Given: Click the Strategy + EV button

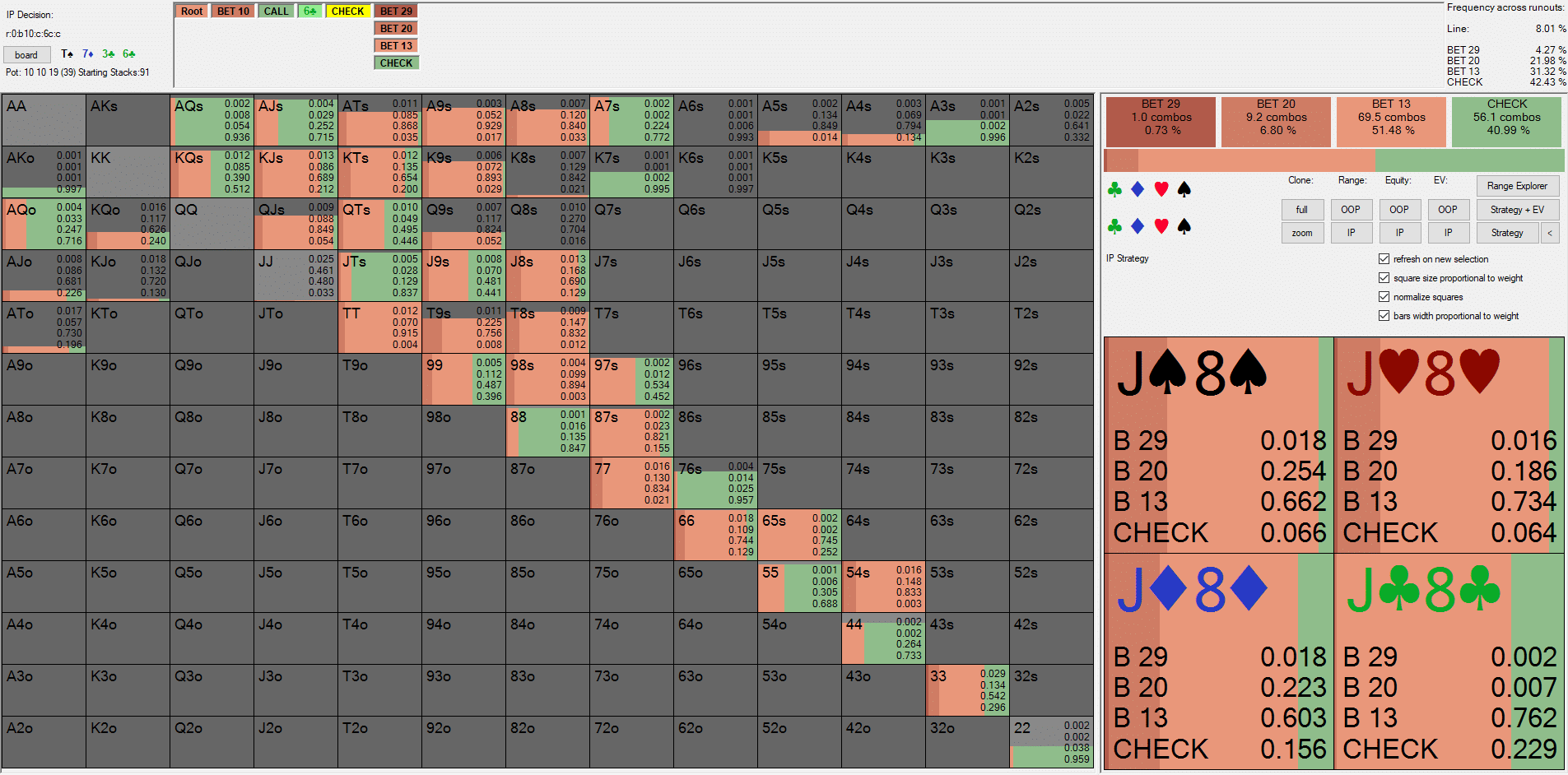Looking at the screenshot, I should coord(1517,210).
